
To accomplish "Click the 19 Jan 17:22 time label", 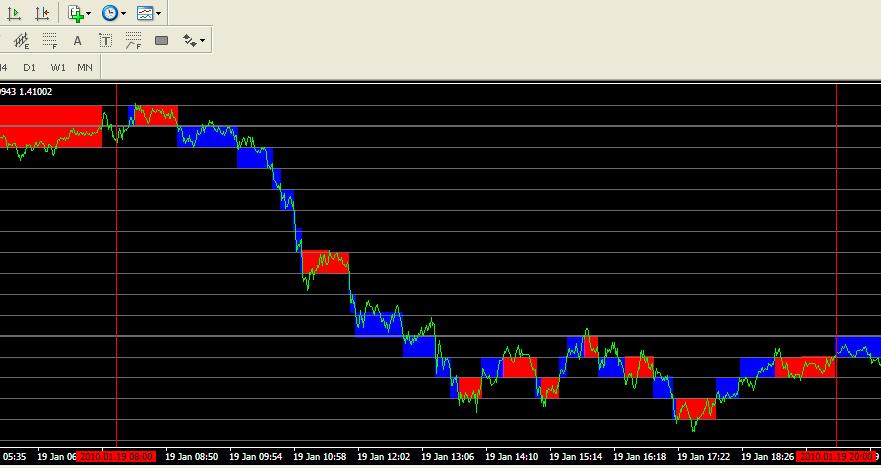I will coord(704,456).
